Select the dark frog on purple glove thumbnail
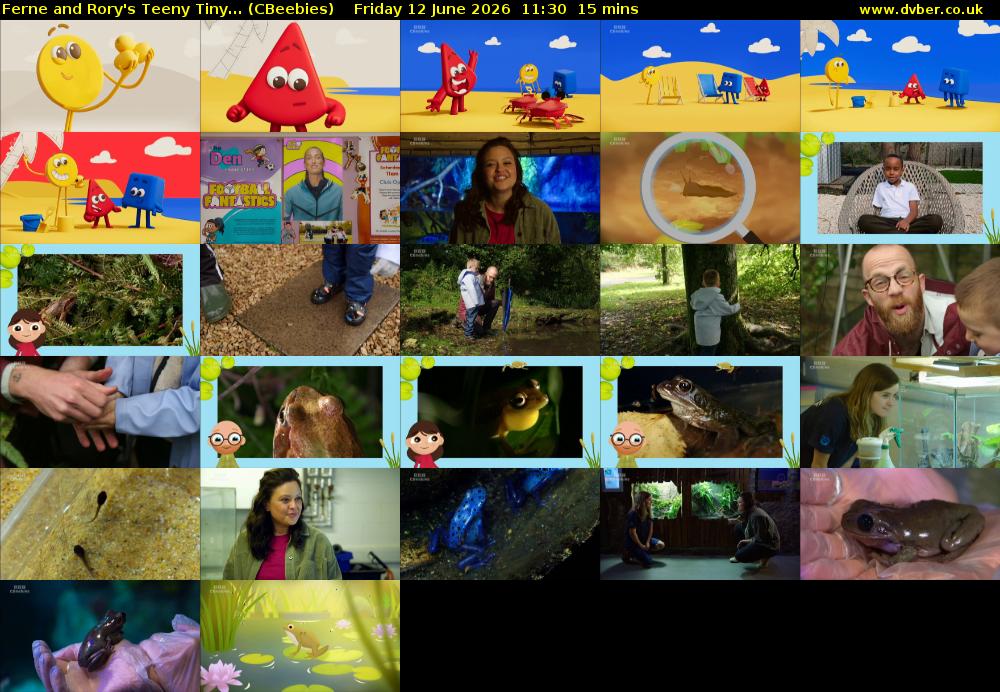The image size is (1000, 692). coord(100,636)
